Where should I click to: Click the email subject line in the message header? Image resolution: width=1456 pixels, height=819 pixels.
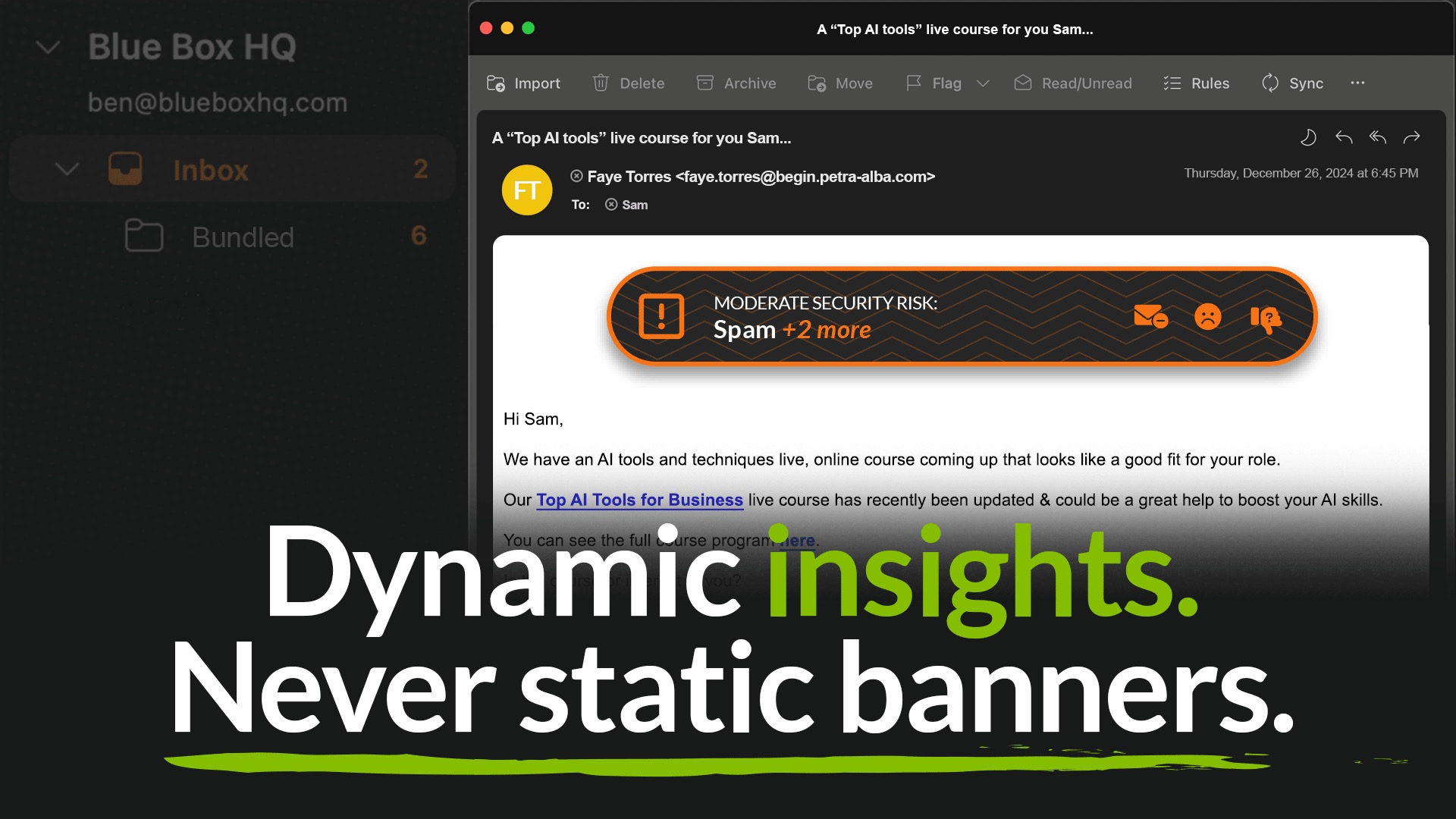coord(642,138)
